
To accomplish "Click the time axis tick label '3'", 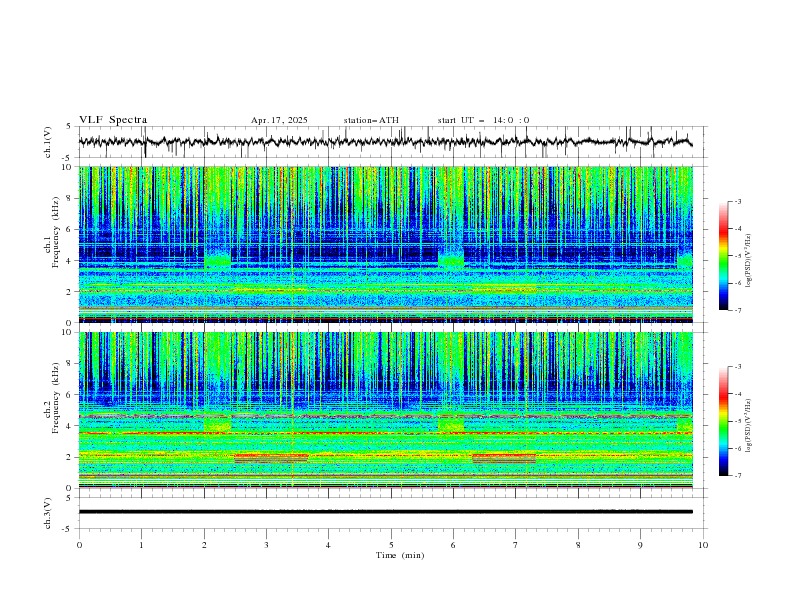I will [266, 545].
